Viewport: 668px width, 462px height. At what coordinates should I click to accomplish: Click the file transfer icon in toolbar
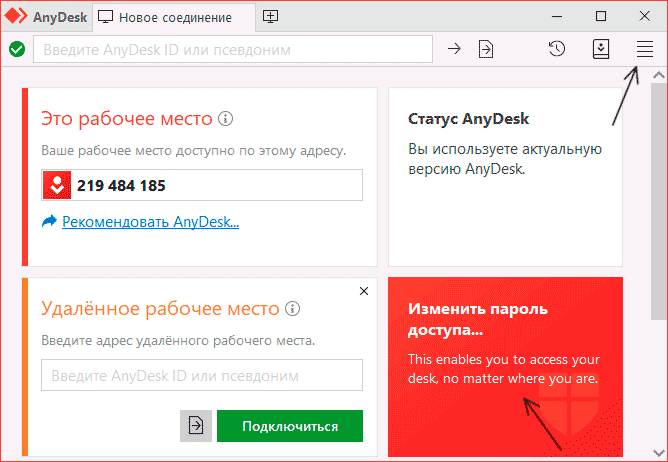click(486, 49)
